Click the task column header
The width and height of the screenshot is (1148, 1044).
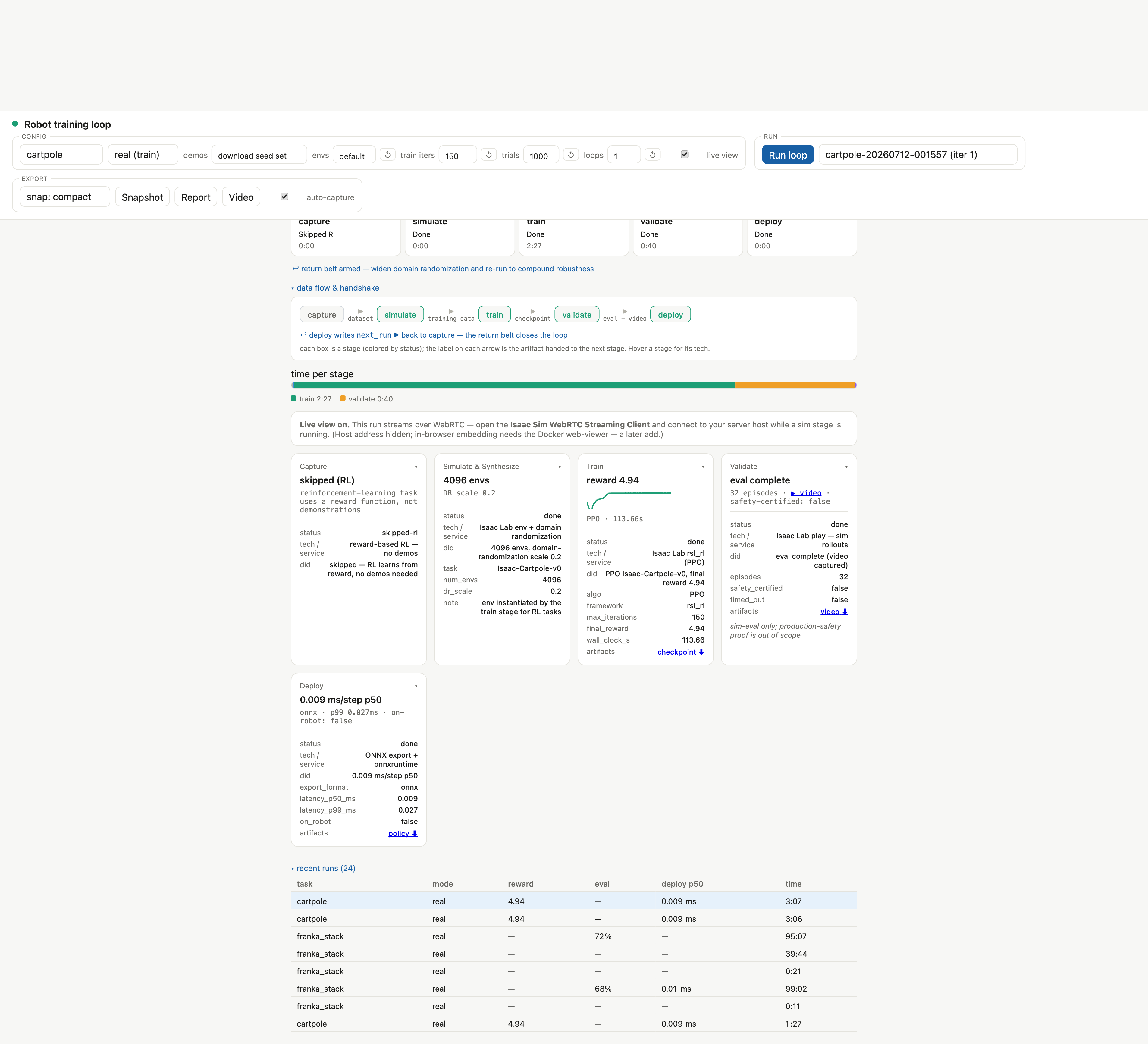click(304, 884)
